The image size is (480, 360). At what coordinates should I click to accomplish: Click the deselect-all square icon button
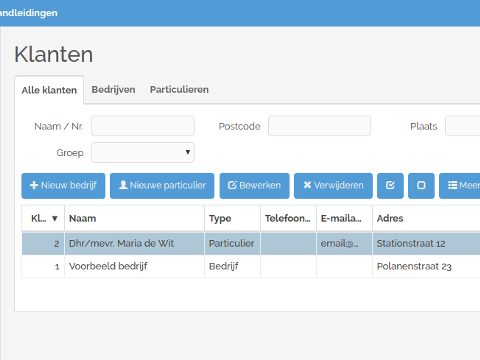[421, 186]
